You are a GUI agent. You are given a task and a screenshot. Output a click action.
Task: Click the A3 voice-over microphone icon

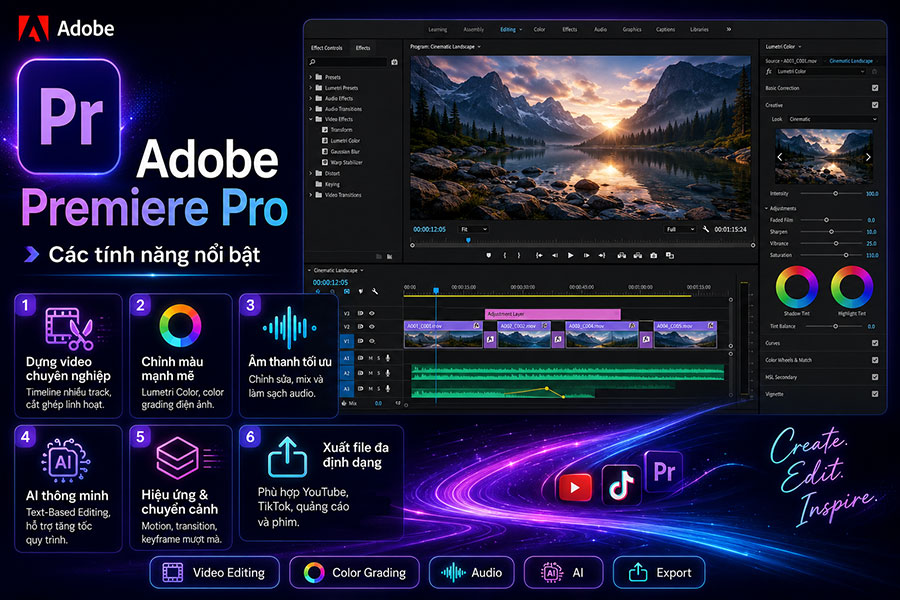pyautogui.click(x=388, y=388)
